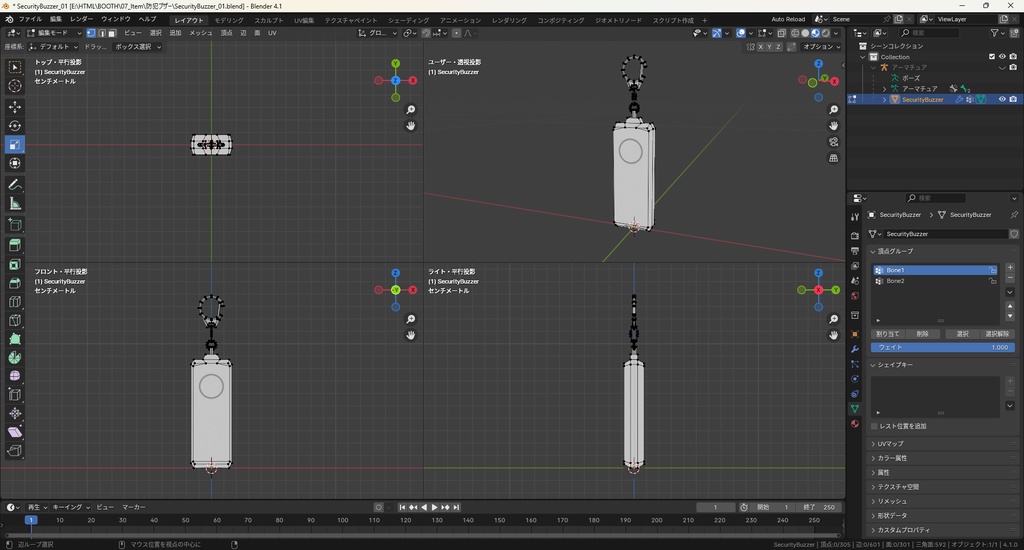
Task: Activate the Annotate pencil tool
Action: point(15,185)
